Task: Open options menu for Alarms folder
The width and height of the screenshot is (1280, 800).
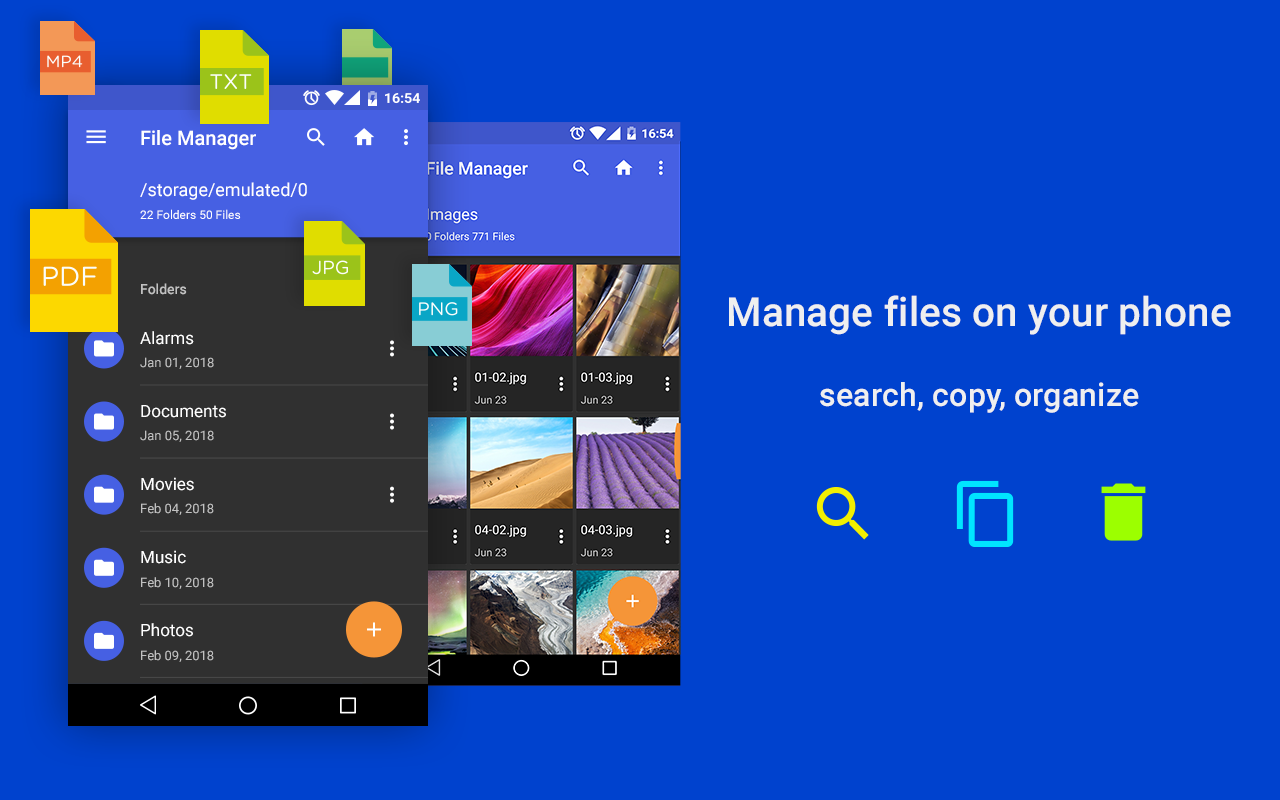Action: coord(391,348)
